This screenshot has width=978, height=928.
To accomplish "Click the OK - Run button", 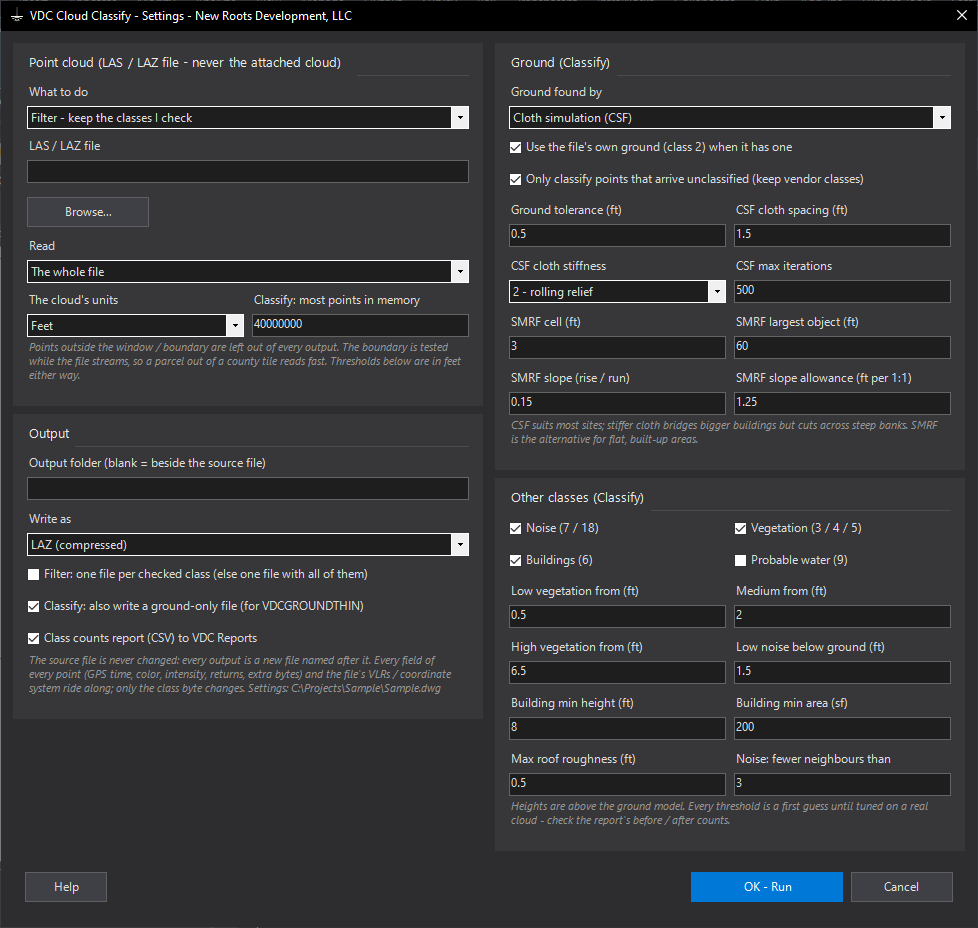I will coord(767,887).
